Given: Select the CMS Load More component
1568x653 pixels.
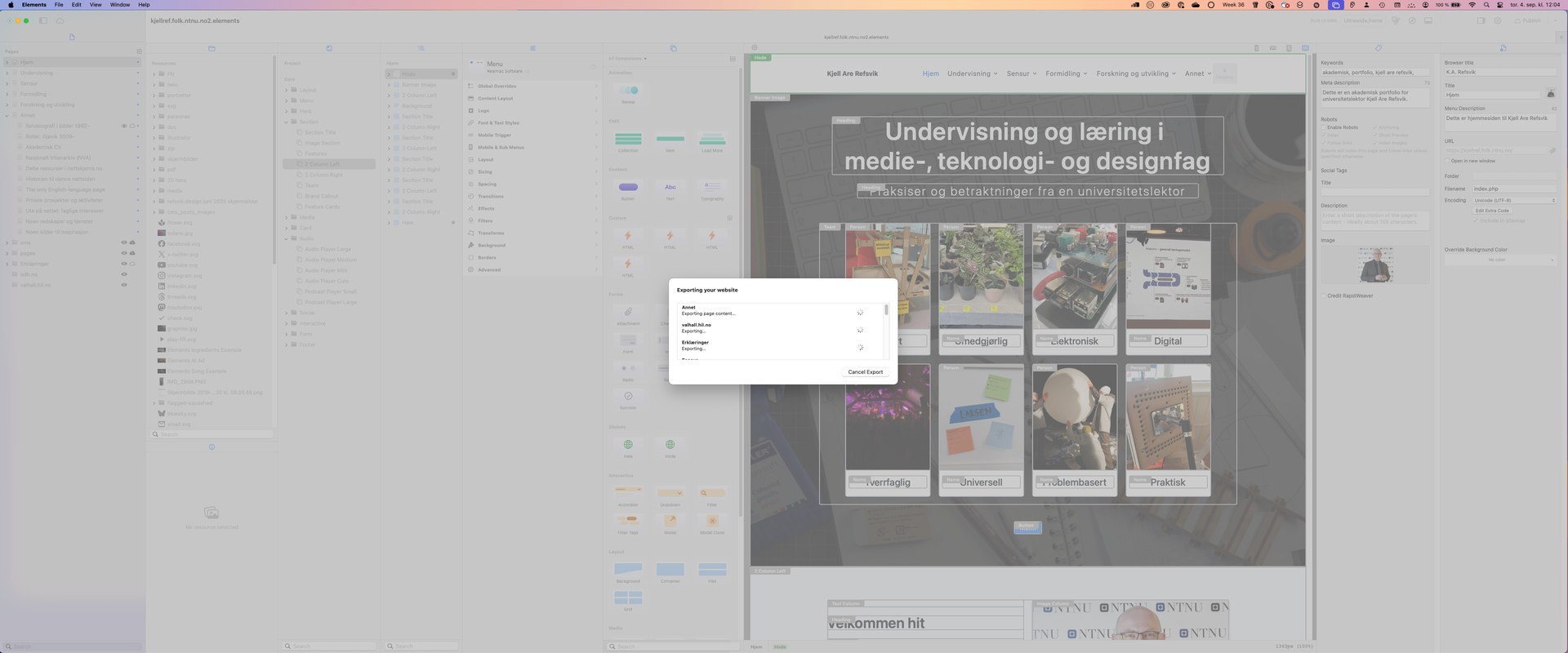Looking at the screenshot, I should (x=712, y=141).
